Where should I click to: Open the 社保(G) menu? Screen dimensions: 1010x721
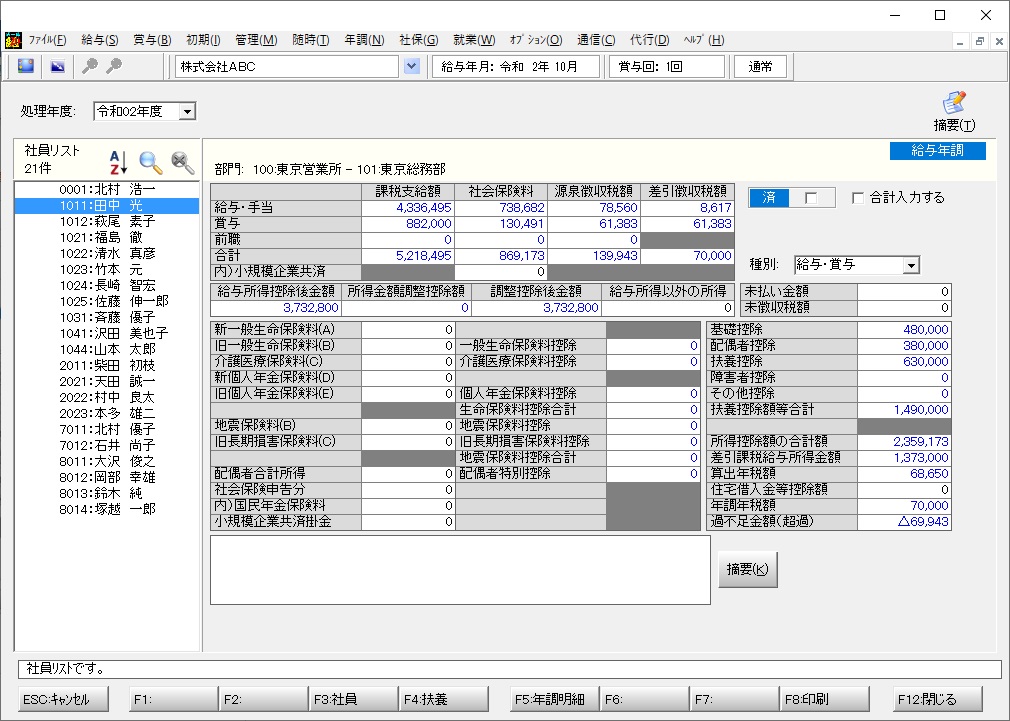coord(419,40)
